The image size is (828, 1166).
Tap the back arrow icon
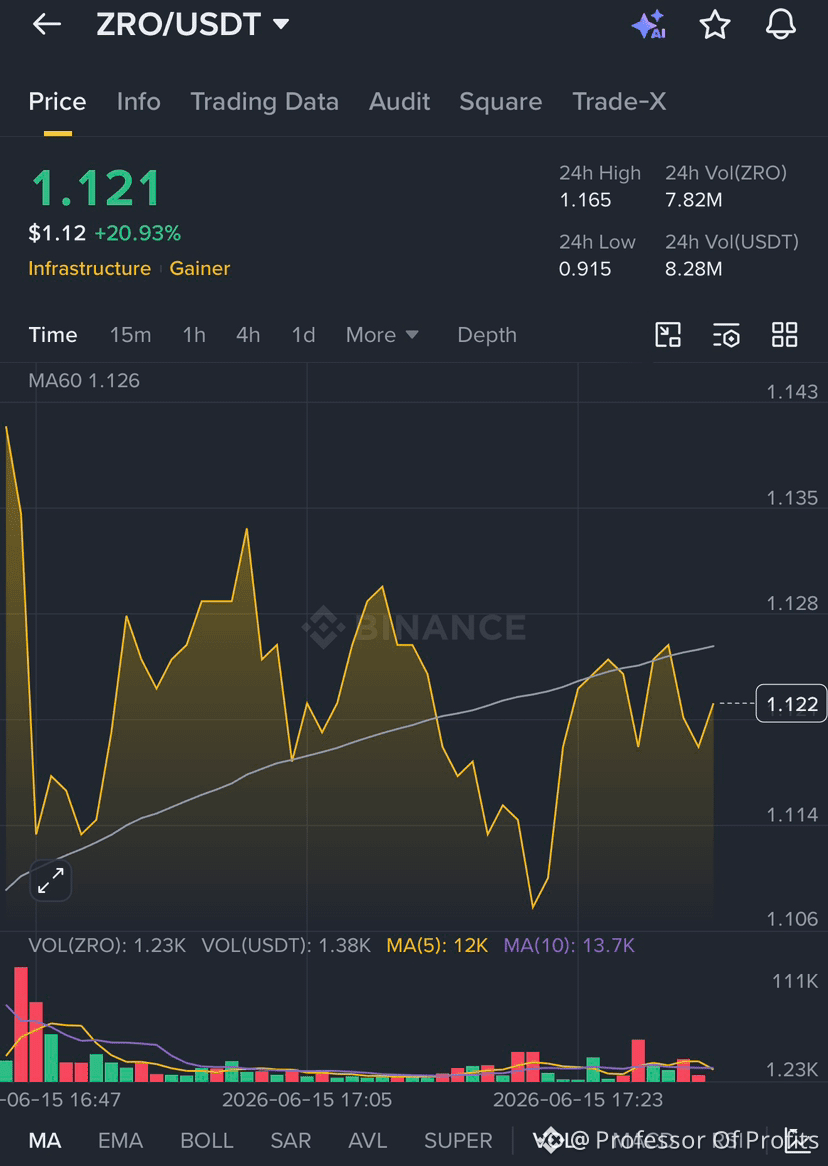tap(46, 24)
